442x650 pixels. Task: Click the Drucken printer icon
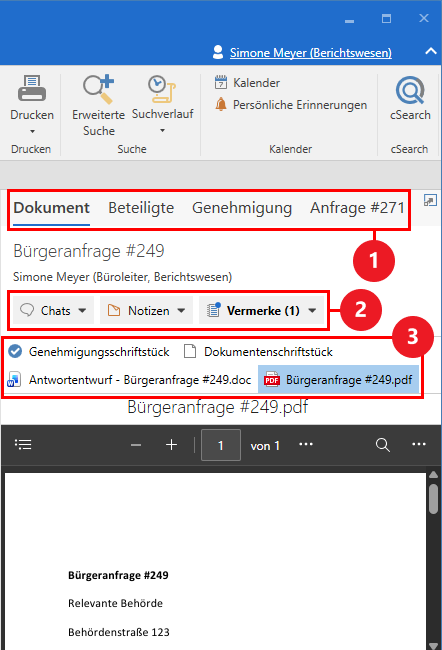32,88
